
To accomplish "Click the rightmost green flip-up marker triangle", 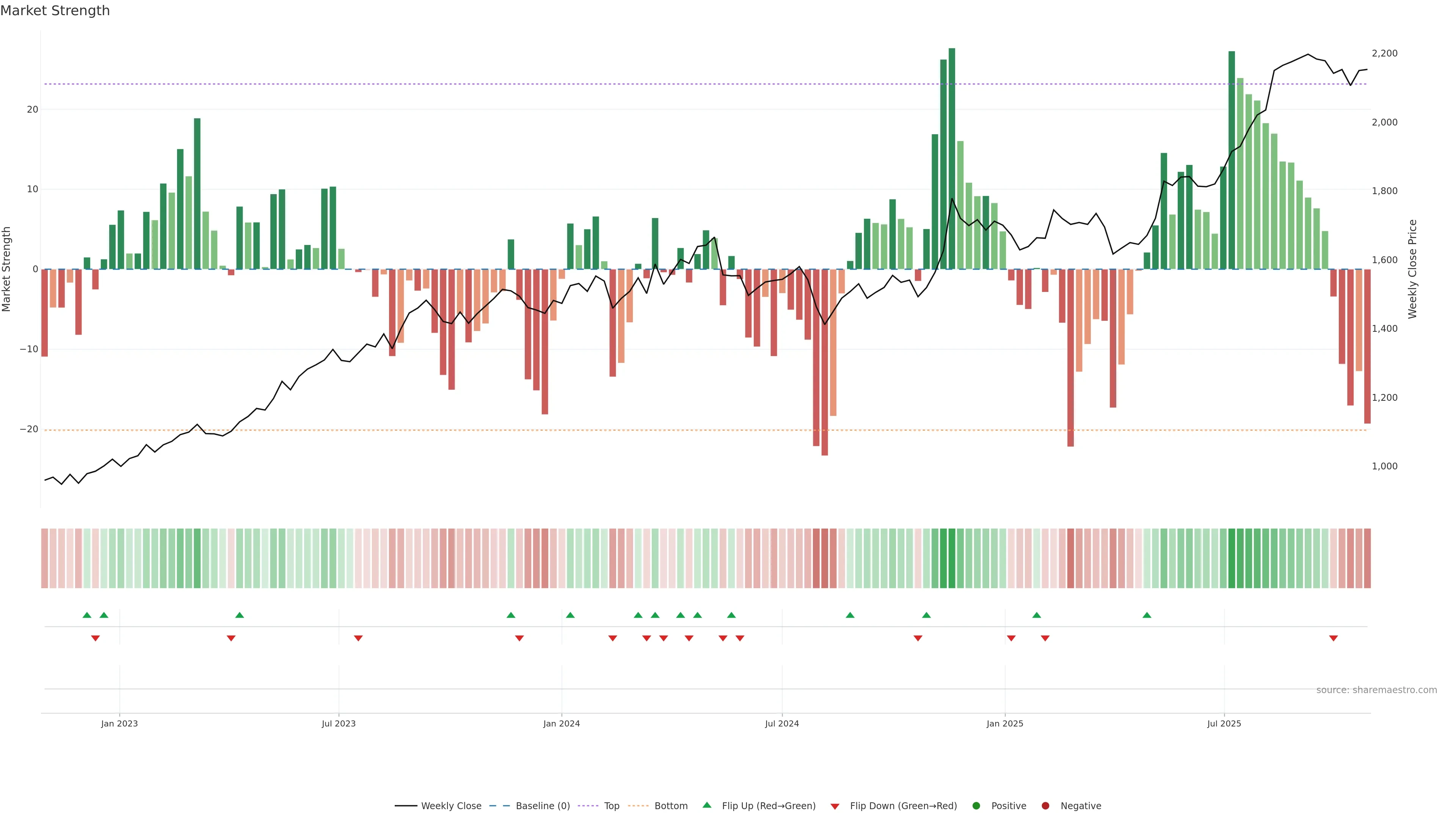I will [1147, 615].
